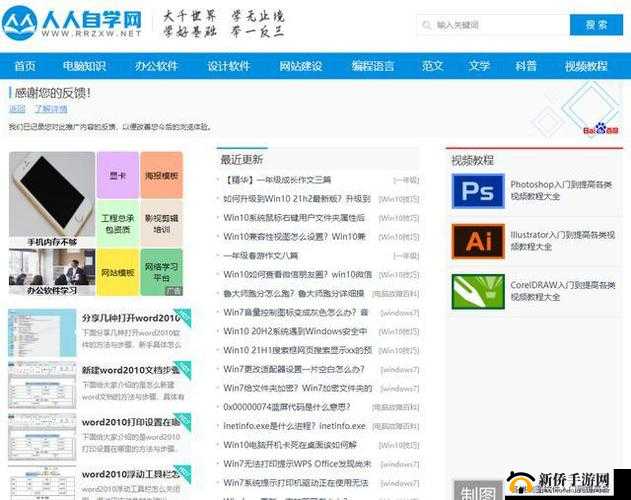Open article title word2010浮动工具栏
Screen dimensions: 631x500
(x=131, y=474)
